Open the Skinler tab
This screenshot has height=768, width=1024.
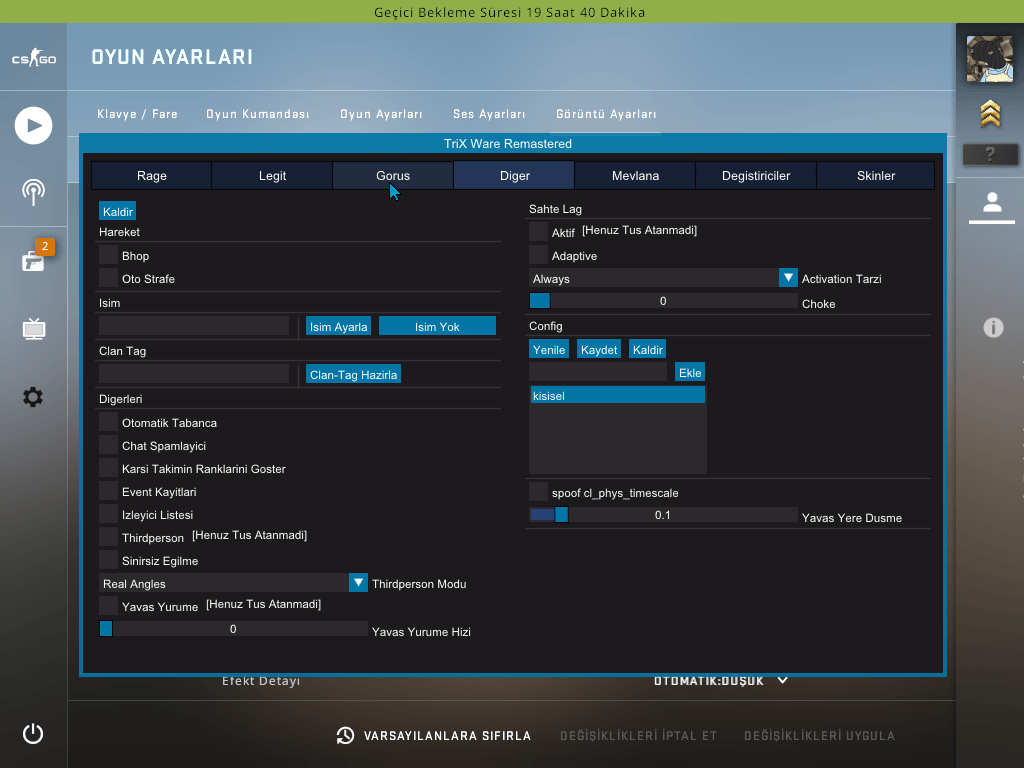pyautogui.click(x=876, y=175)
